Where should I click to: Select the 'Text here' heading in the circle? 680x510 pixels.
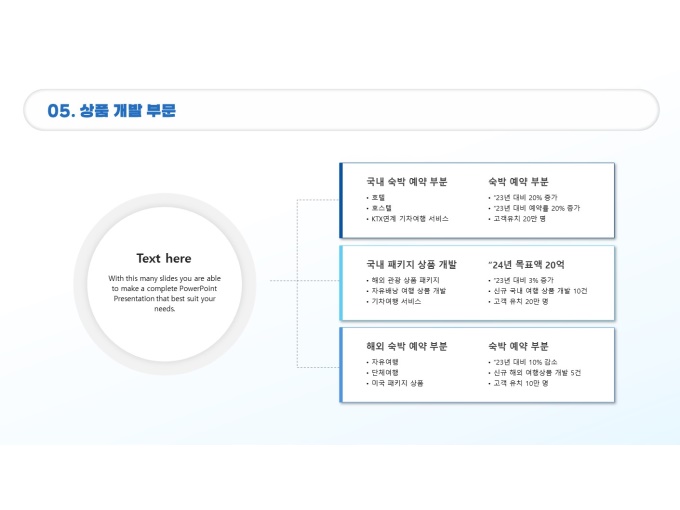(164, 258)
